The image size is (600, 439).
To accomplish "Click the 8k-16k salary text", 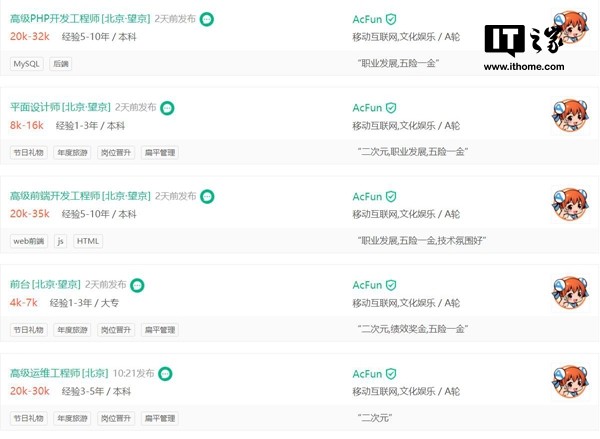I will [x=27, y=126].
